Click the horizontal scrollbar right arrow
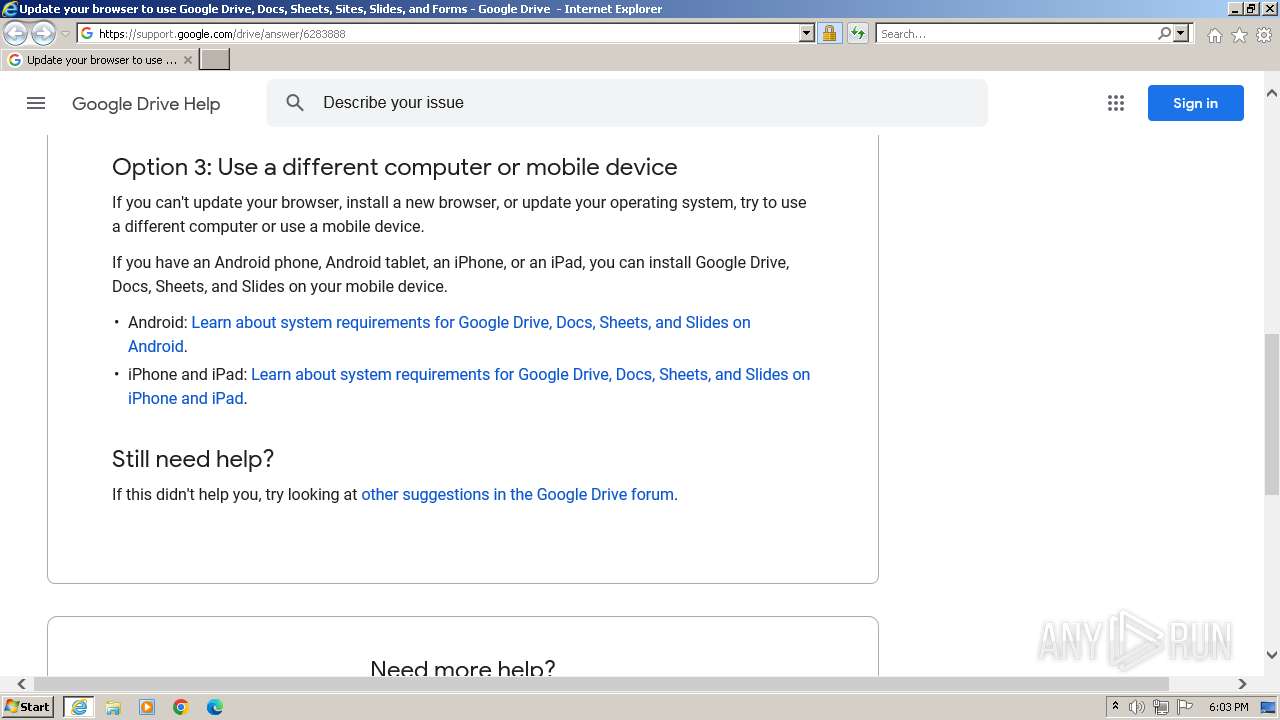The width and height of the screenshot is (1280, 720). click(1242, 684)
